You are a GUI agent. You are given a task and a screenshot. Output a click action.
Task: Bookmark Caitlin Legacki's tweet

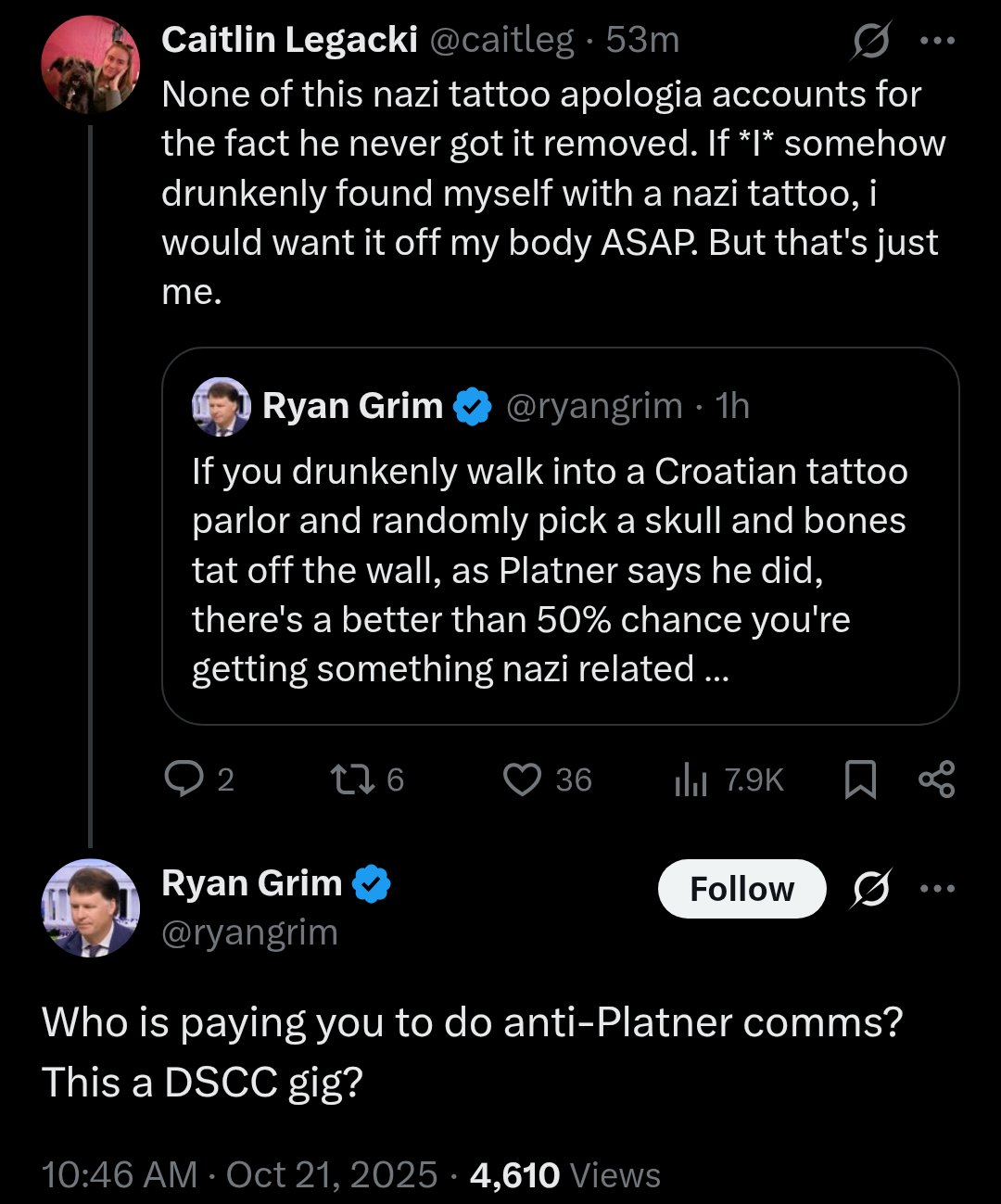coord(861,779)
